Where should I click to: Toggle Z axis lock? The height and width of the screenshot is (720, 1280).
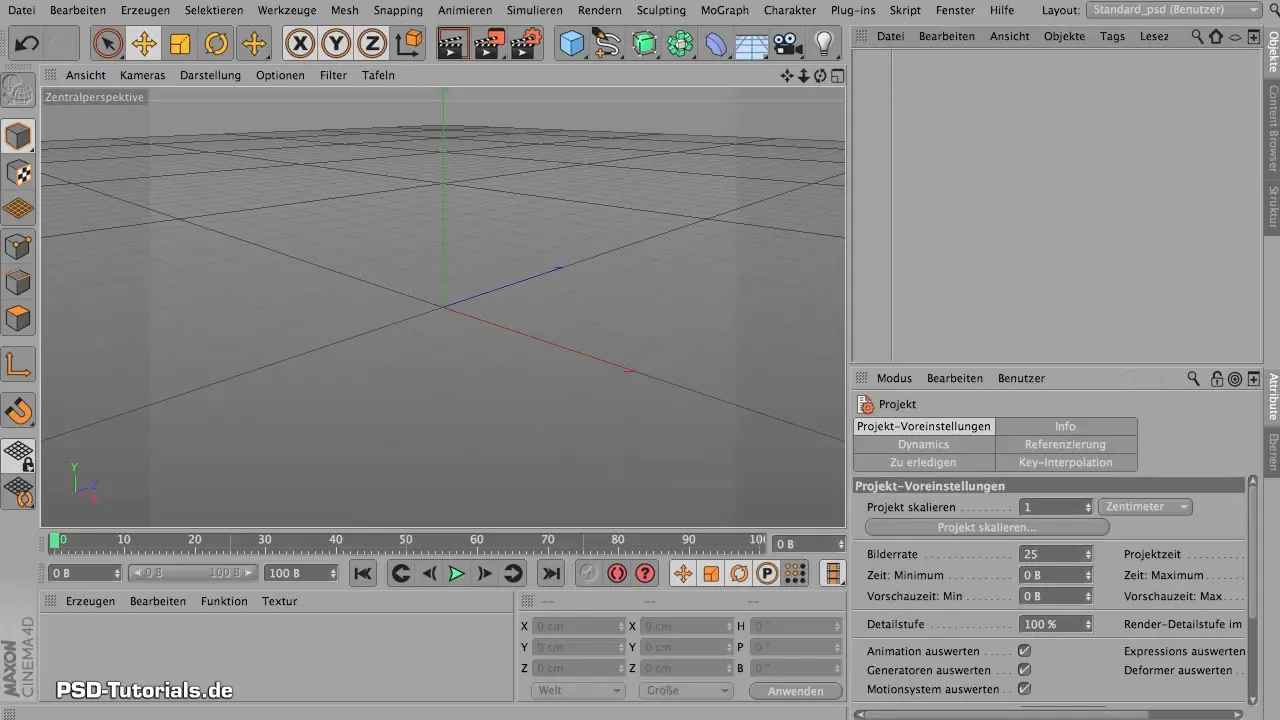click(x=372, y=44)
